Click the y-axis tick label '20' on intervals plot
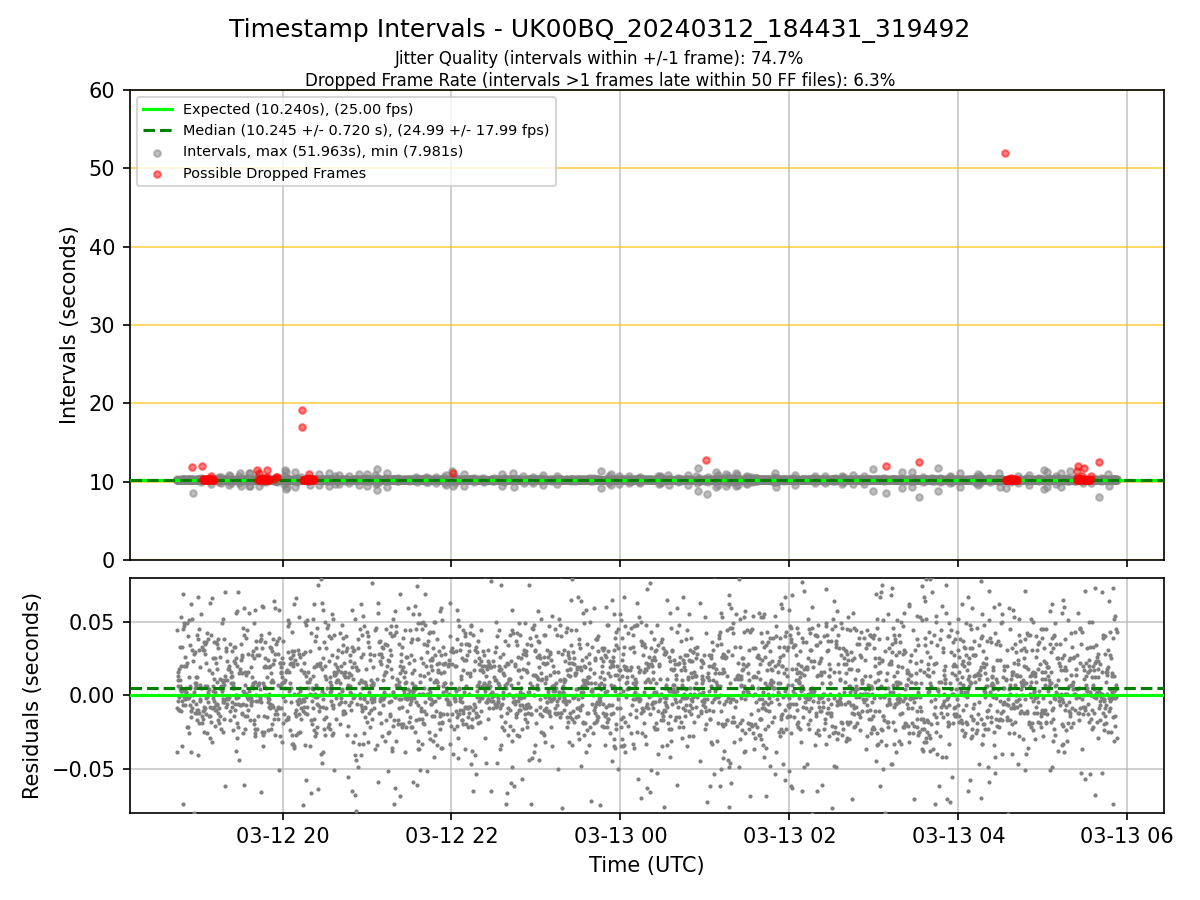The image size is (1200, 900). click(103, 403)
